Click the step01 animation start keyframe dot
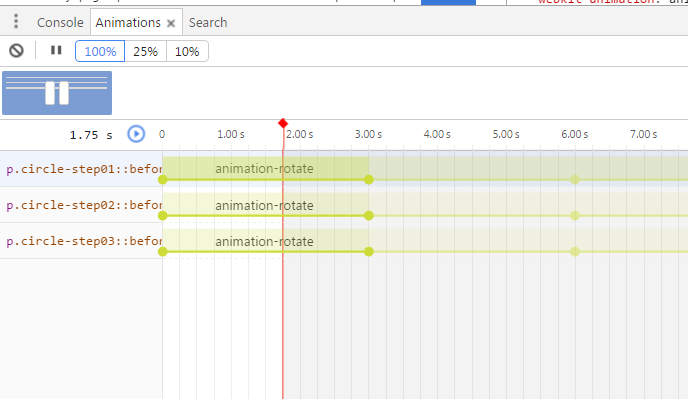Viewport: 688px width, 399px height. 163,180
